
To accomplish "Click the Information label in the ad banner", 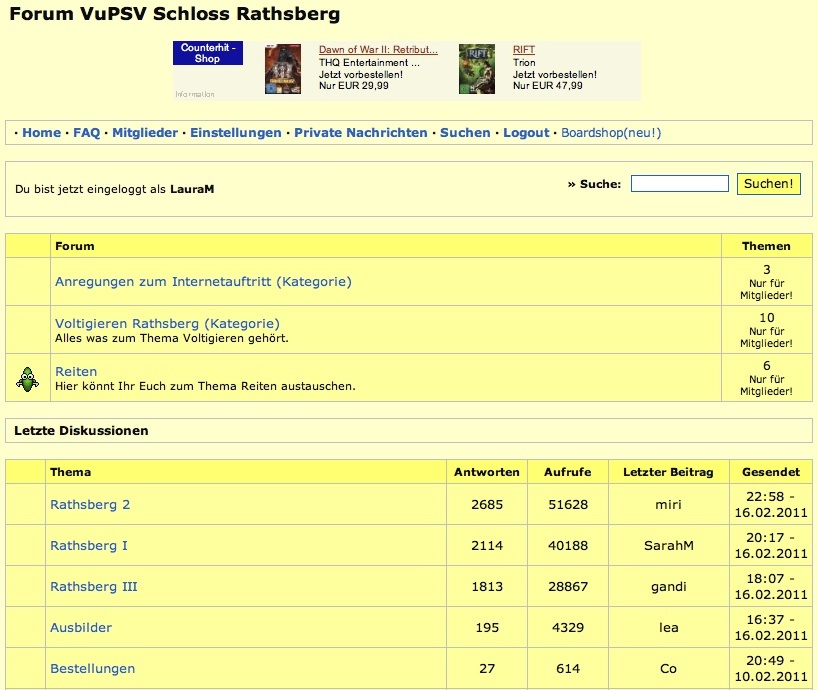I will [x=195, y=94].
